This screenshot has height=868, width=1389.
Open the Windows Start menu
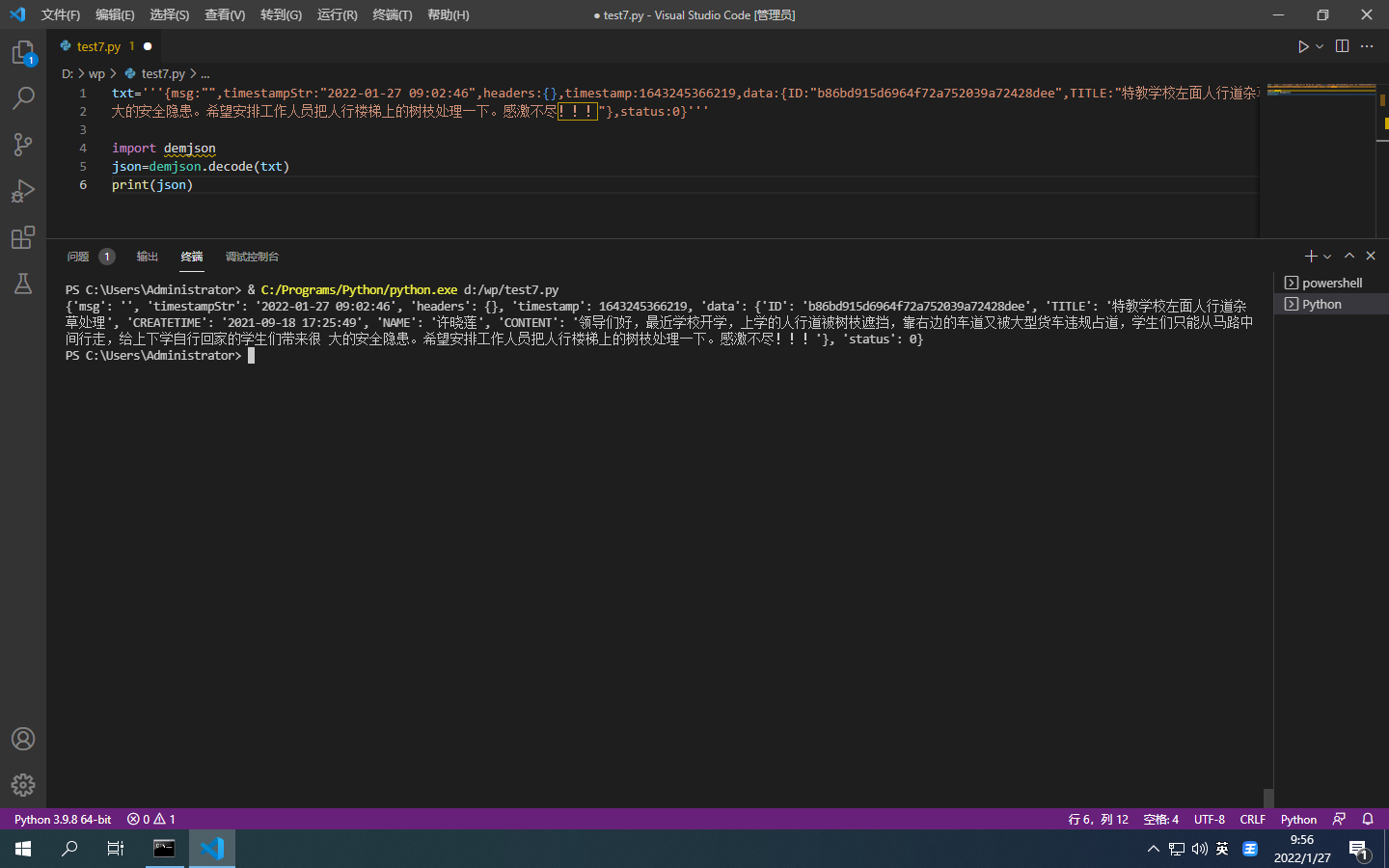[x=23, y=849]
